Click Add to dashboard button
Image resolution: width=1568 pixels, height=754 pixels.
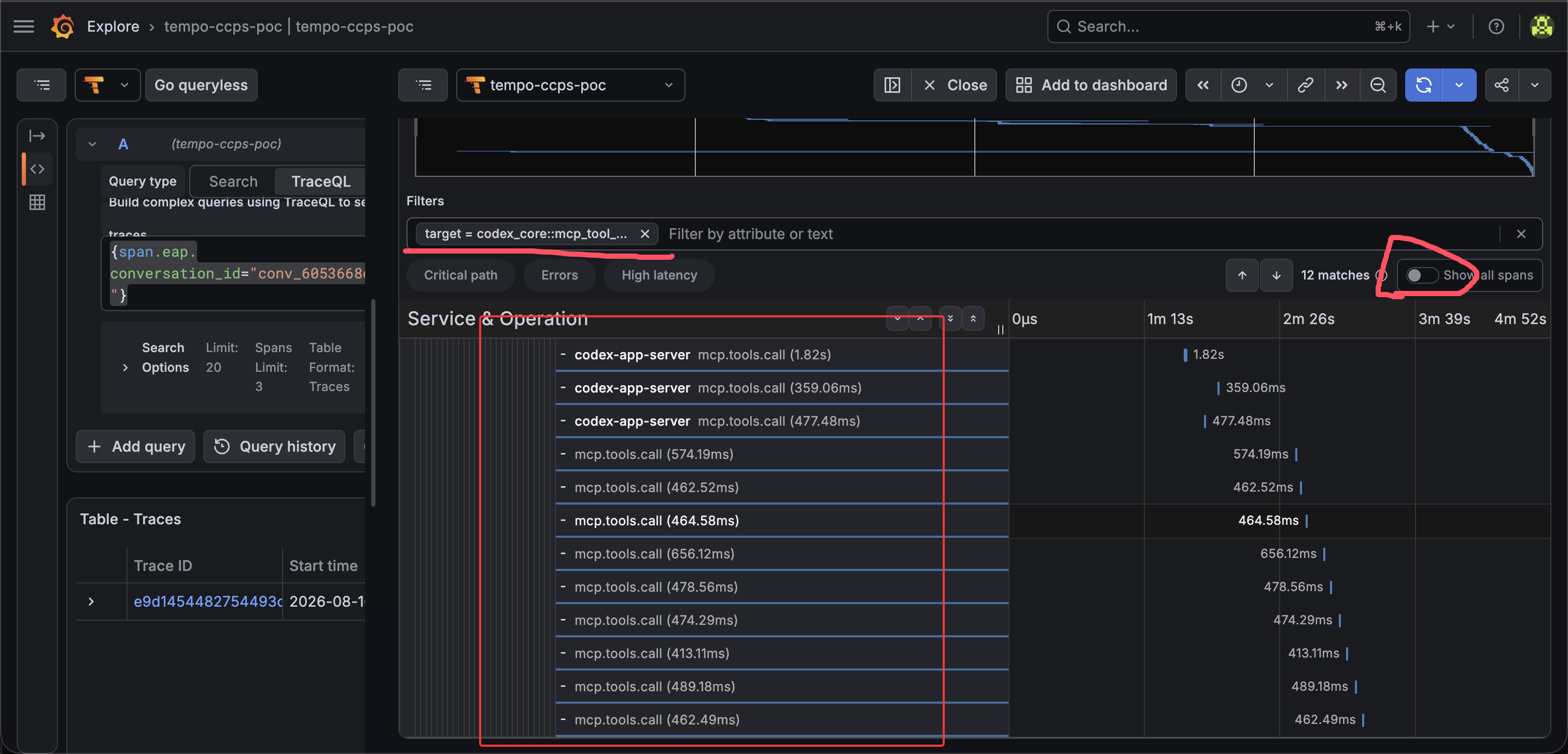1091,85
